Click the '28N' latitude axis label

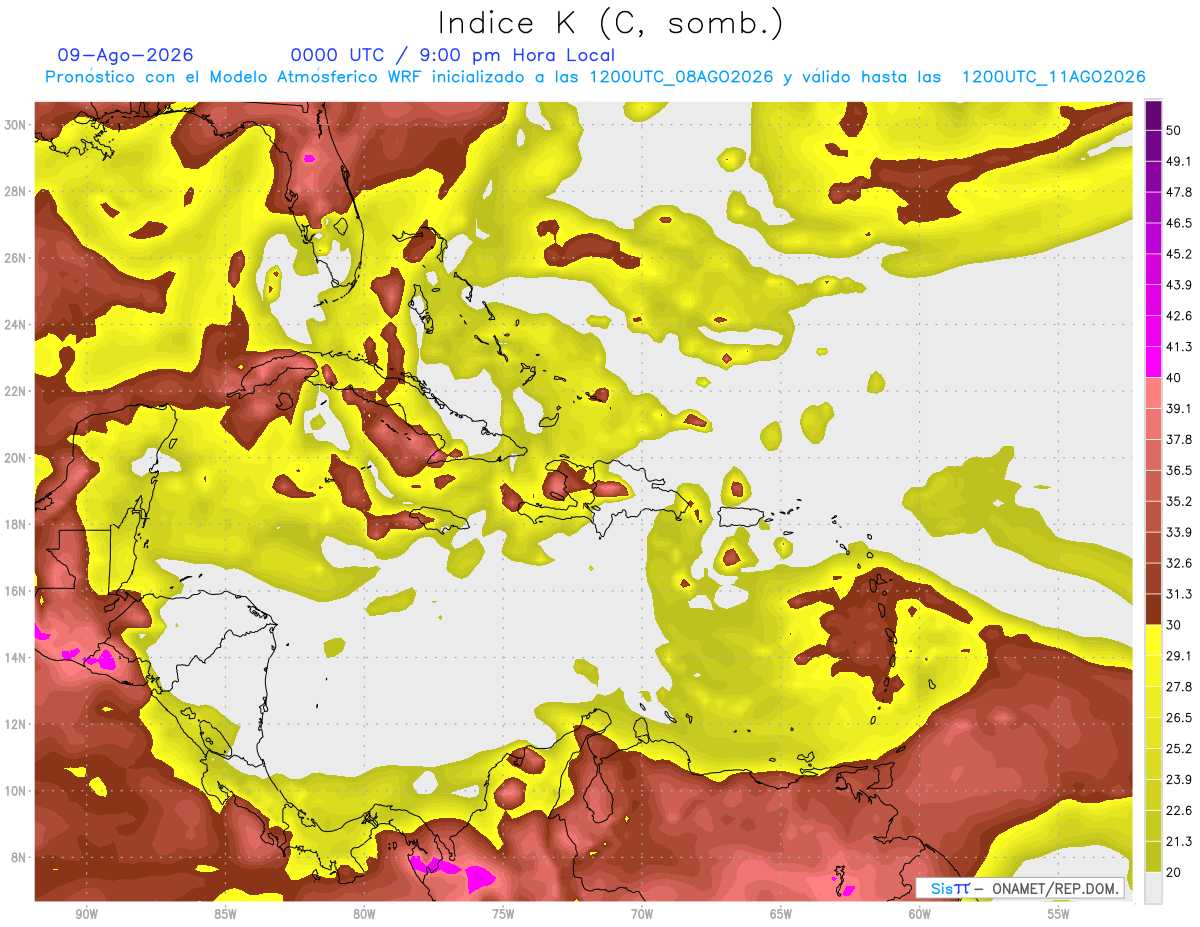click(15, 191)
